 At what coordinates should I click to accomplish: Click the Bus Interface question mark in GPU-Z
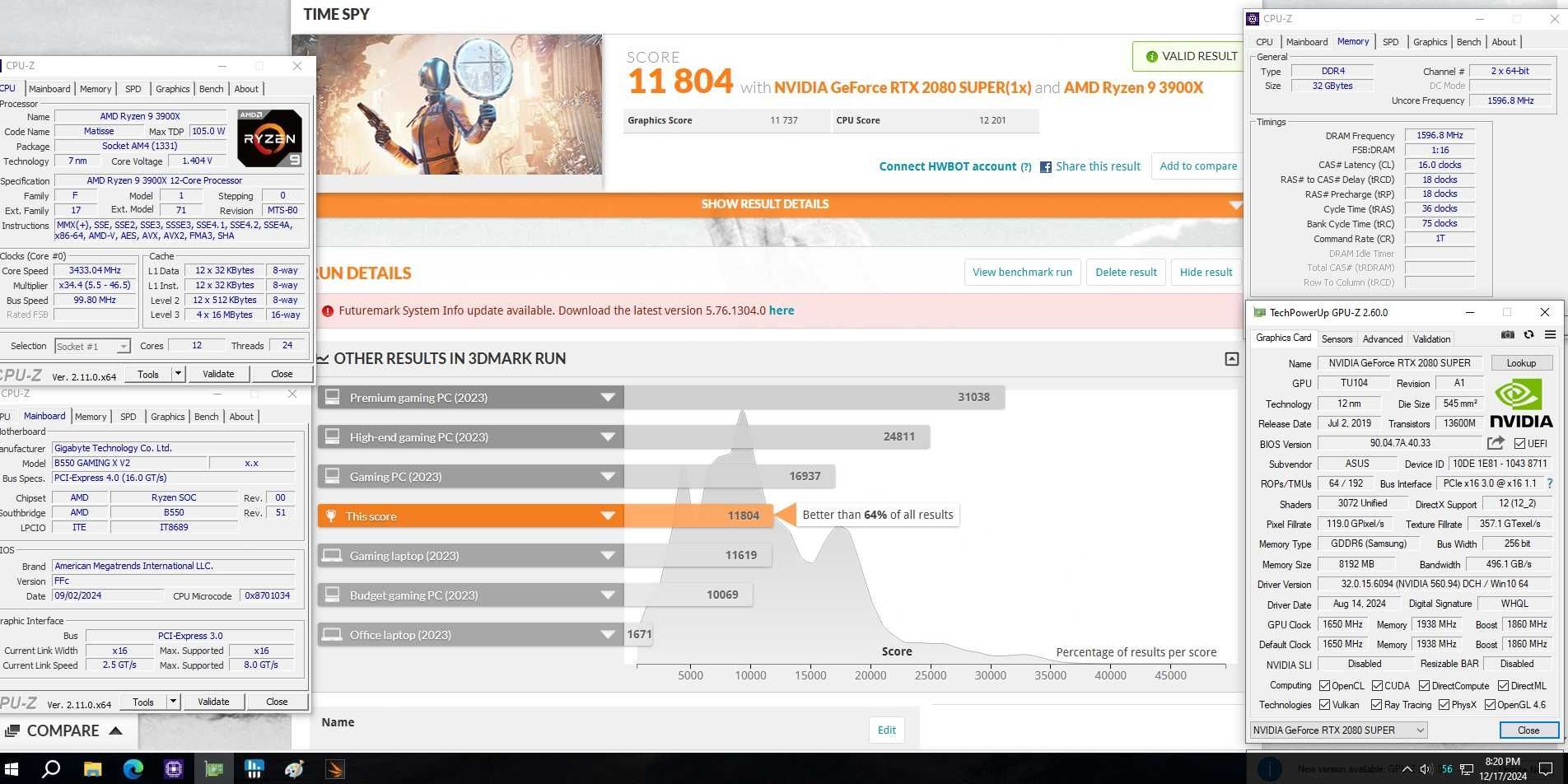[x=1549, y=483]
